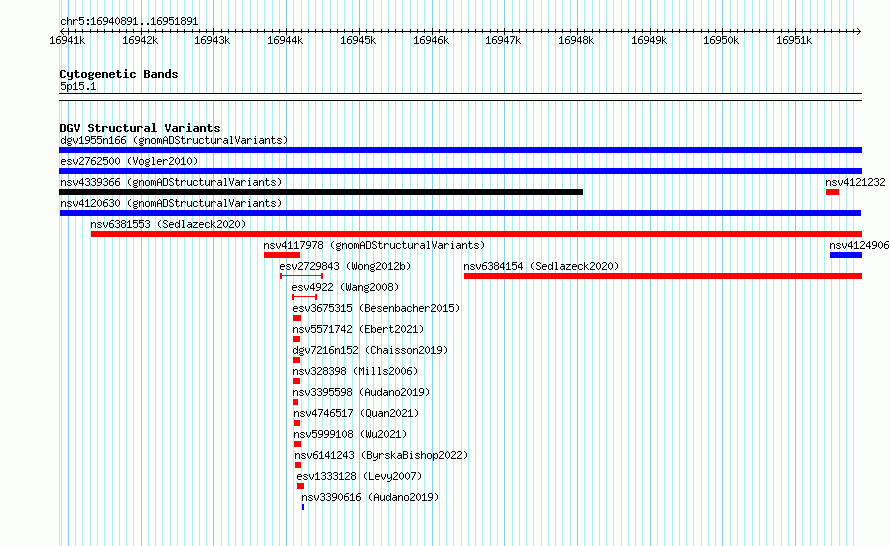Open nsv4120630 gnomAD variant label
This screenshot has height=546, width=890.
coord(171,203)
